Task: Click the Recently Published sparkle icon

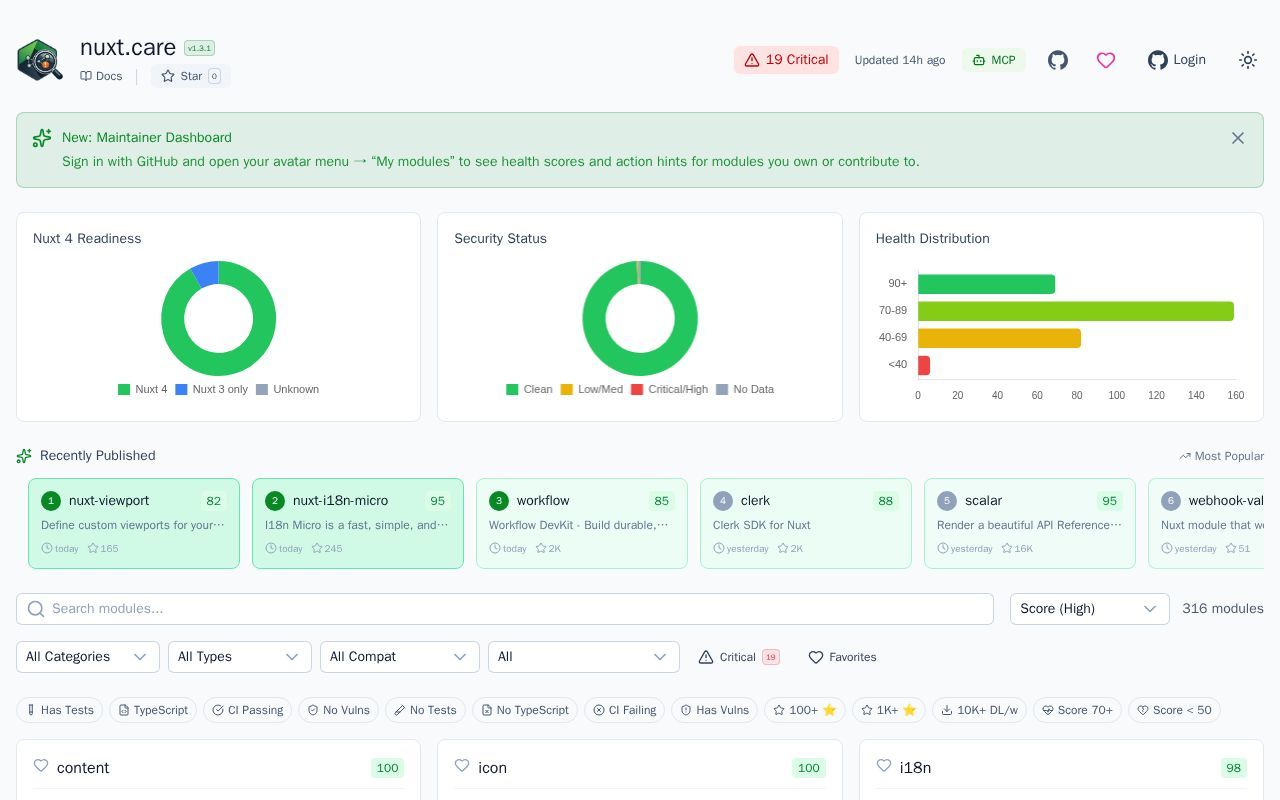Action: [x=24, y=456]
